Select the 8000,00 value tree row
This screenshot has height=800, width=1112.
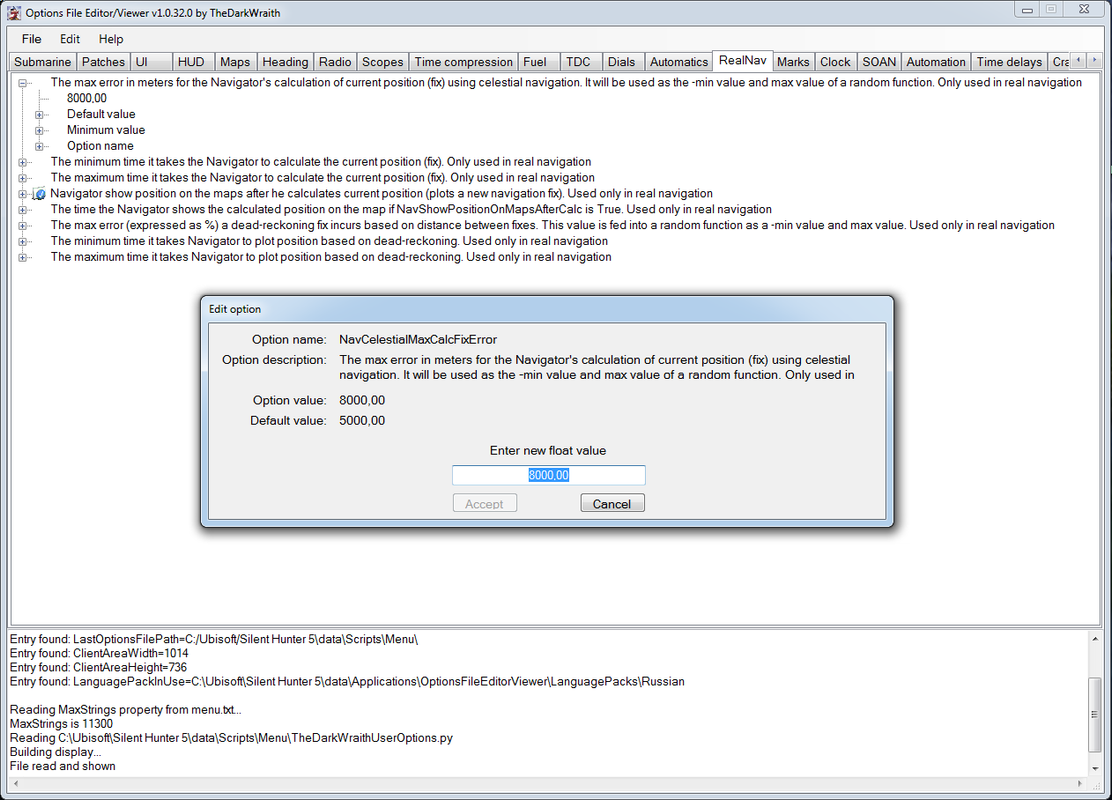87,99
